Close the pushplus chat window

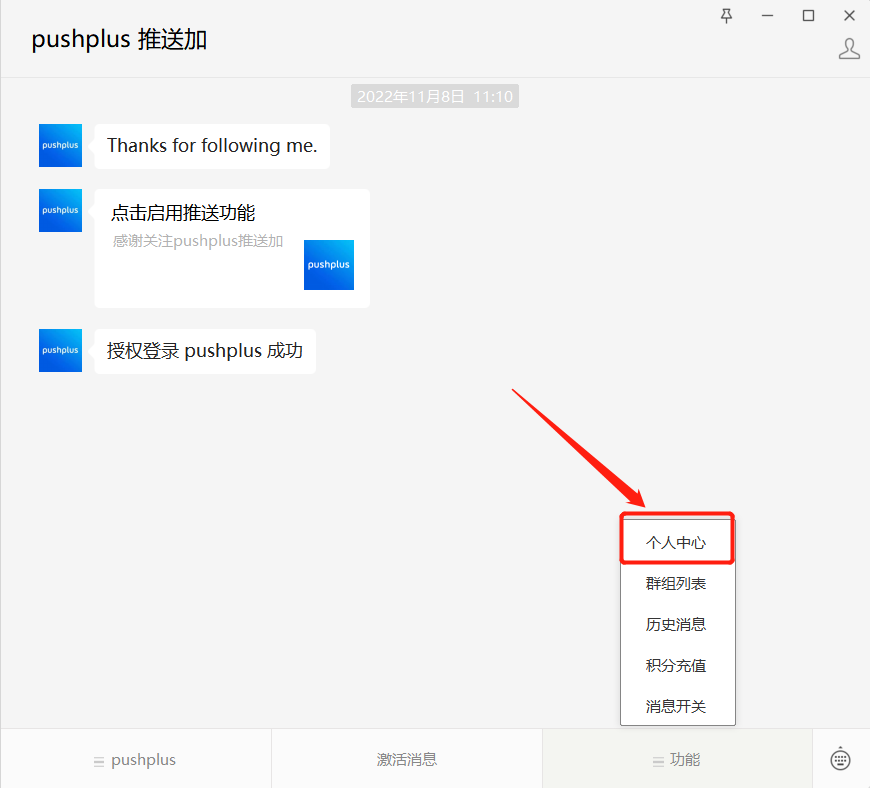coord(849,16)
